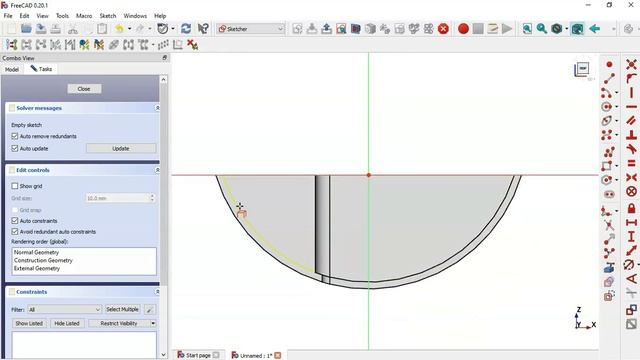Enable the Show grid checkbox
The width and height of the screenshot is (640, 360).
(15, 186)
